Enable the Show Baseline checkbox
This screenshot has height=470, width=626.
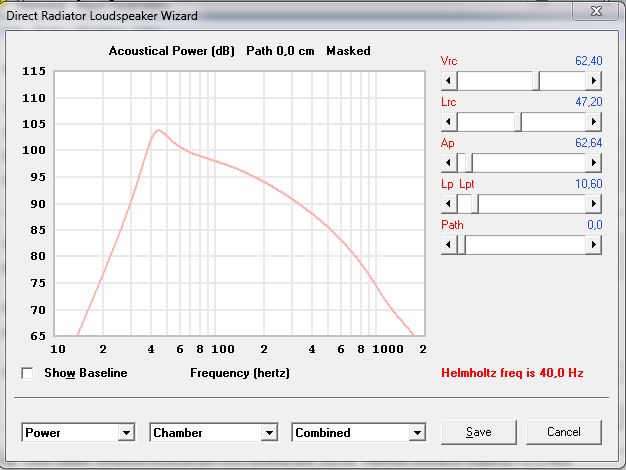coord(27,373)
